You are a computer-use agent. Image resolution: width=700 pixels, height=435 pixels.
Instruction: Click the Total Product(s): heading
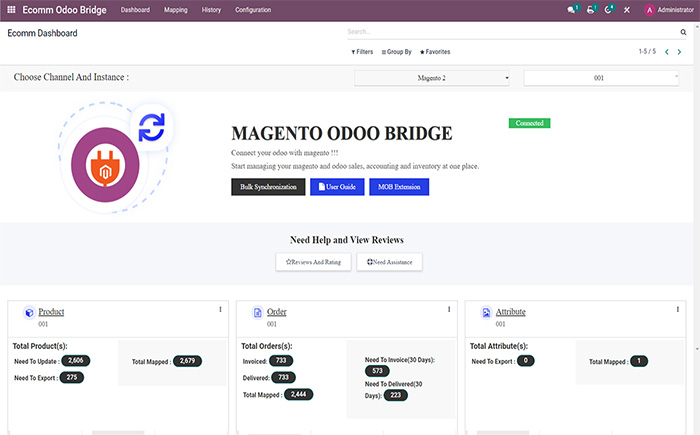[40, 346]
